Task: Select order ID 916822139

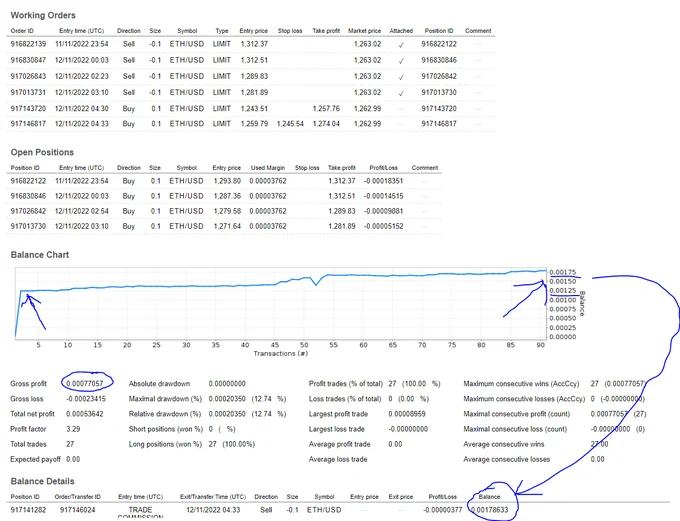Action: 28,44
